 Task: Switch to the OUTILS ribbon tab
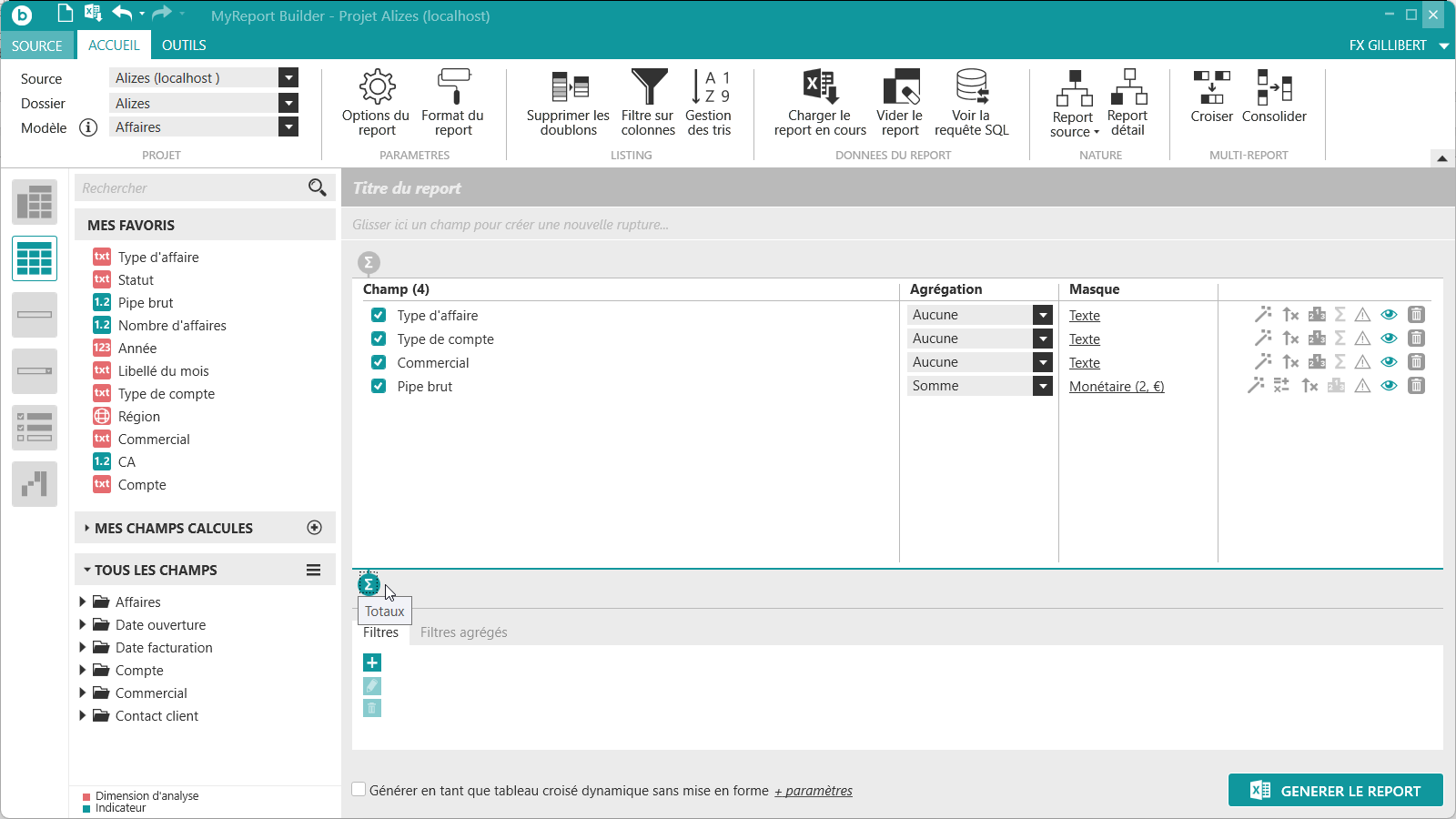pyautogui.click(x=184, y=45)
